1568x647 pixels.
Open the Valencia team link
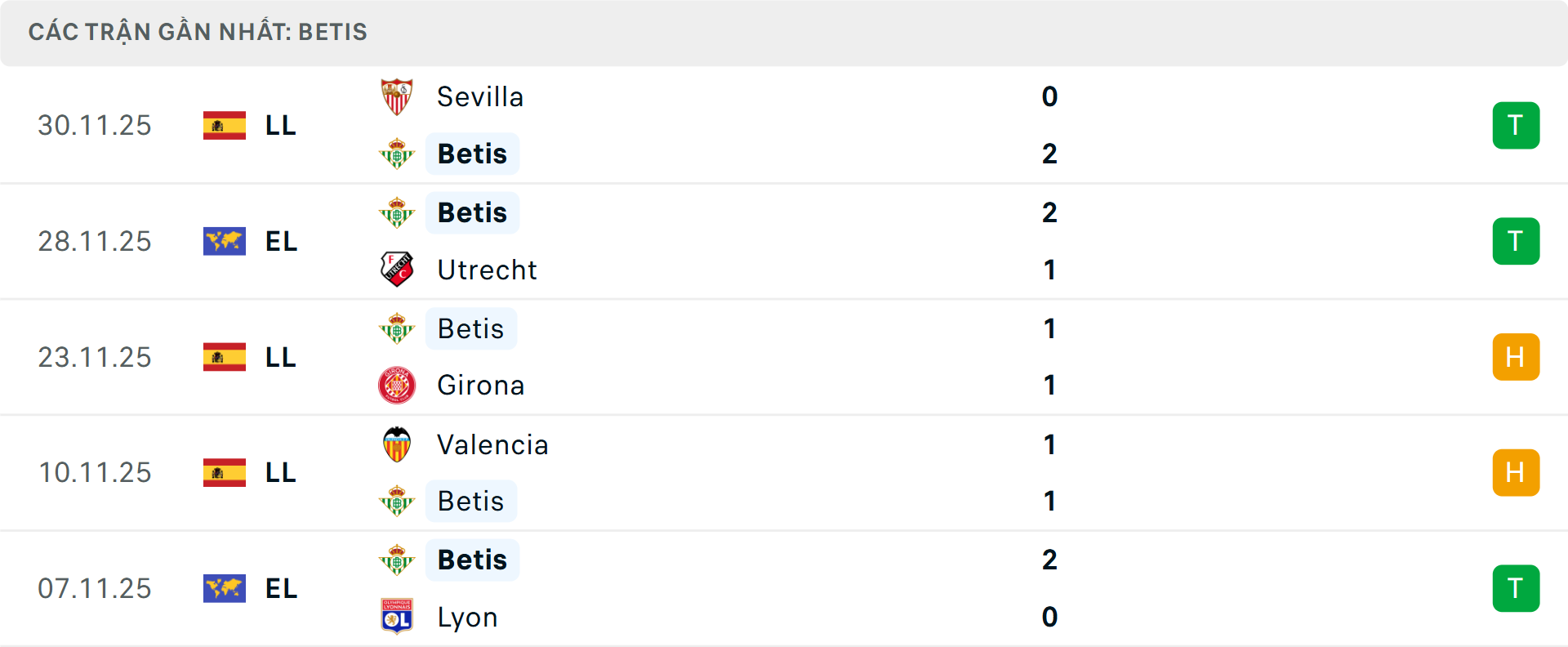pyautogui.click(x=492, y=444)
